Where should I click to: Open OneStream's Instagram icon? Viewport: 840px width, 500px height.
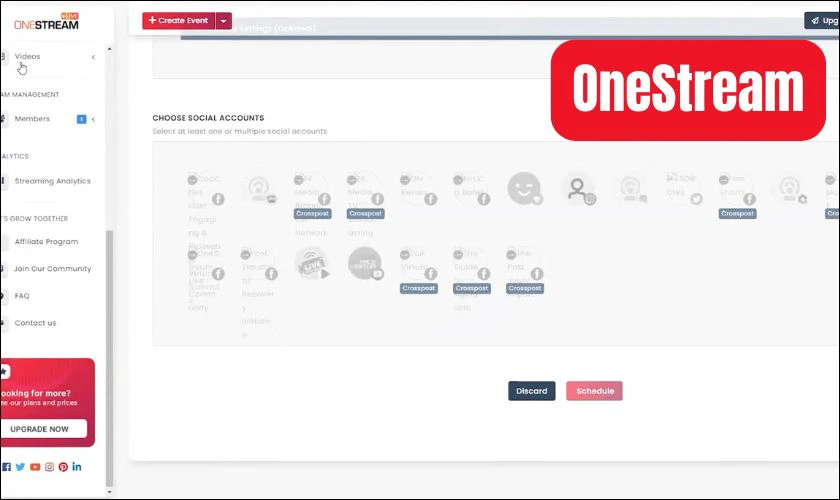[x=49, y=467]
